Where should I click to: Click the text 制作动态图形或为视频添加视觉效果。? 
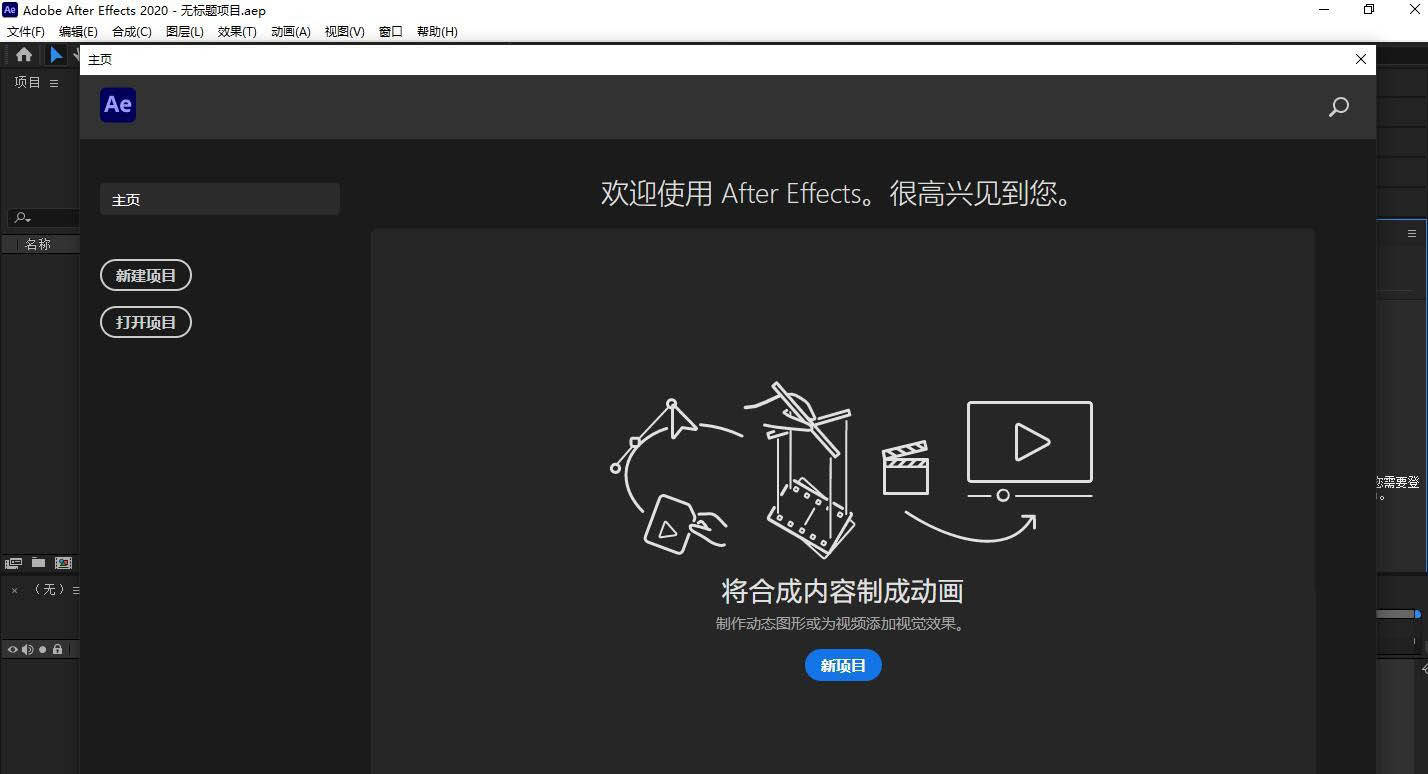842,624
